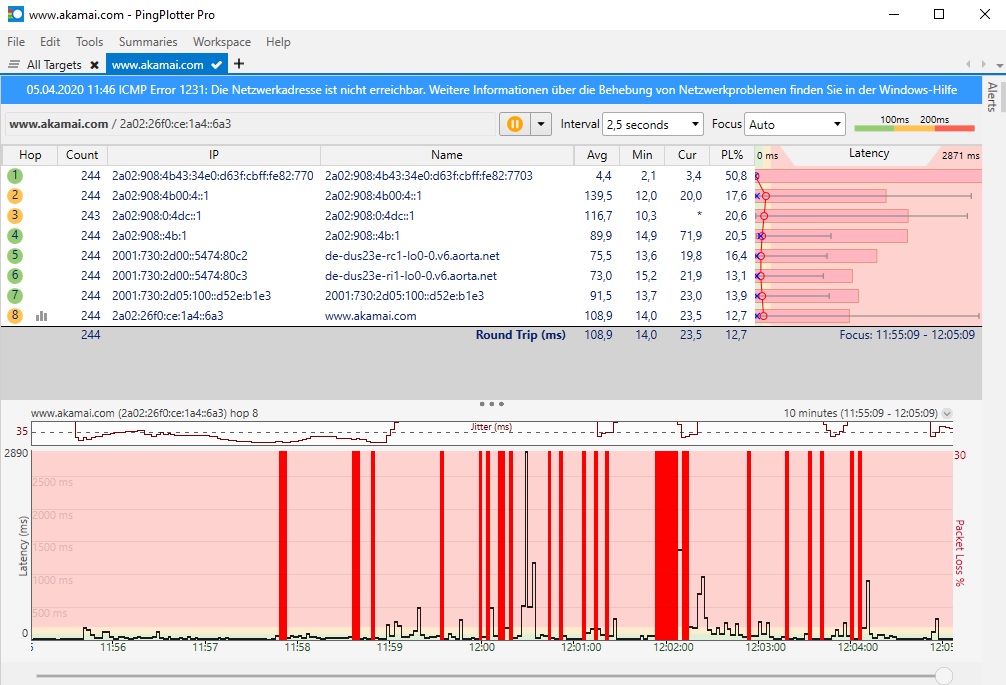Viewport: 1006px width, 685px height.
Task: Open the tab list dropdown arrow at far right
Action: coord(999,65)
